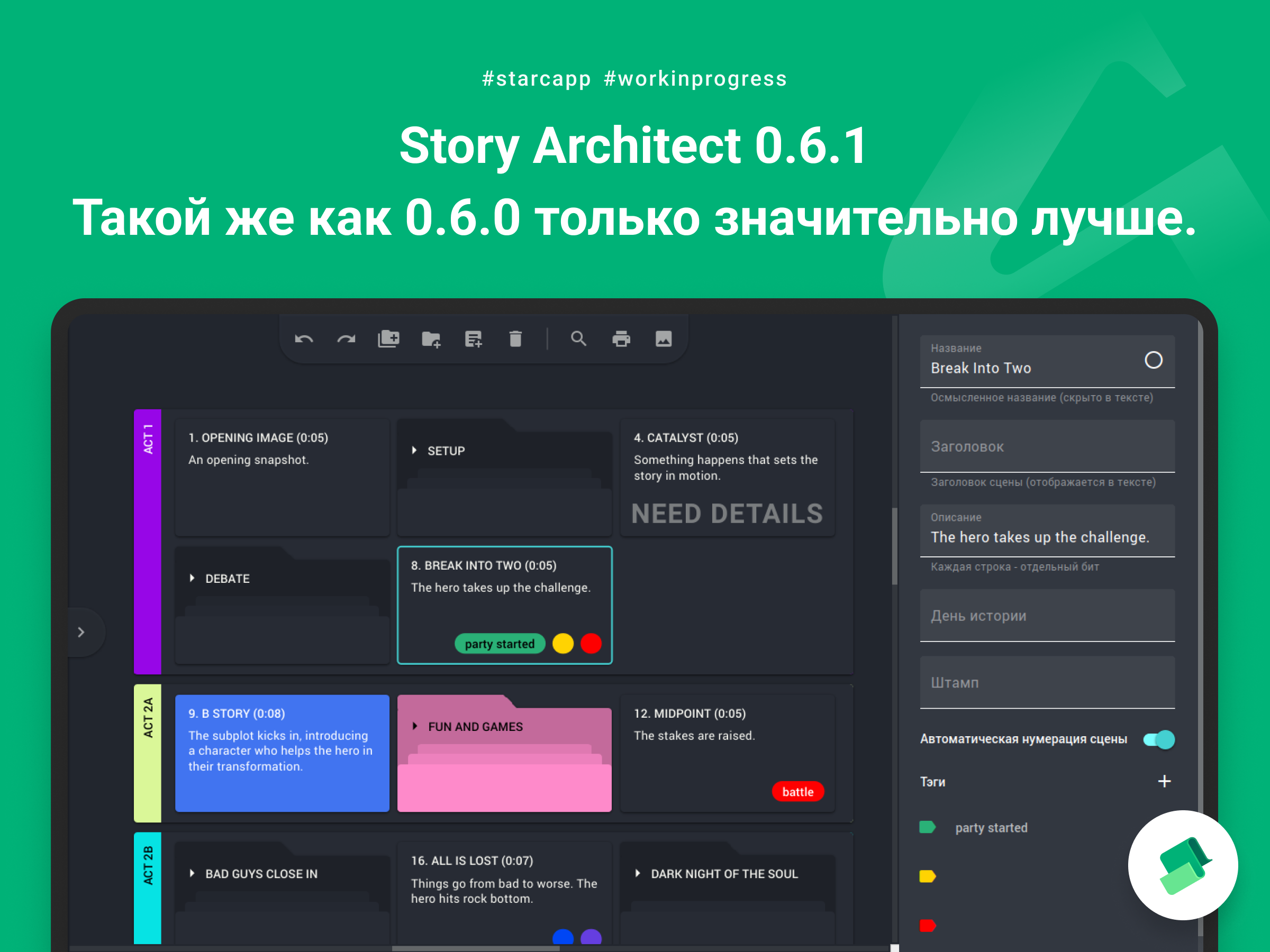Click the День истории field
1270x952 pixels.
1047,615
